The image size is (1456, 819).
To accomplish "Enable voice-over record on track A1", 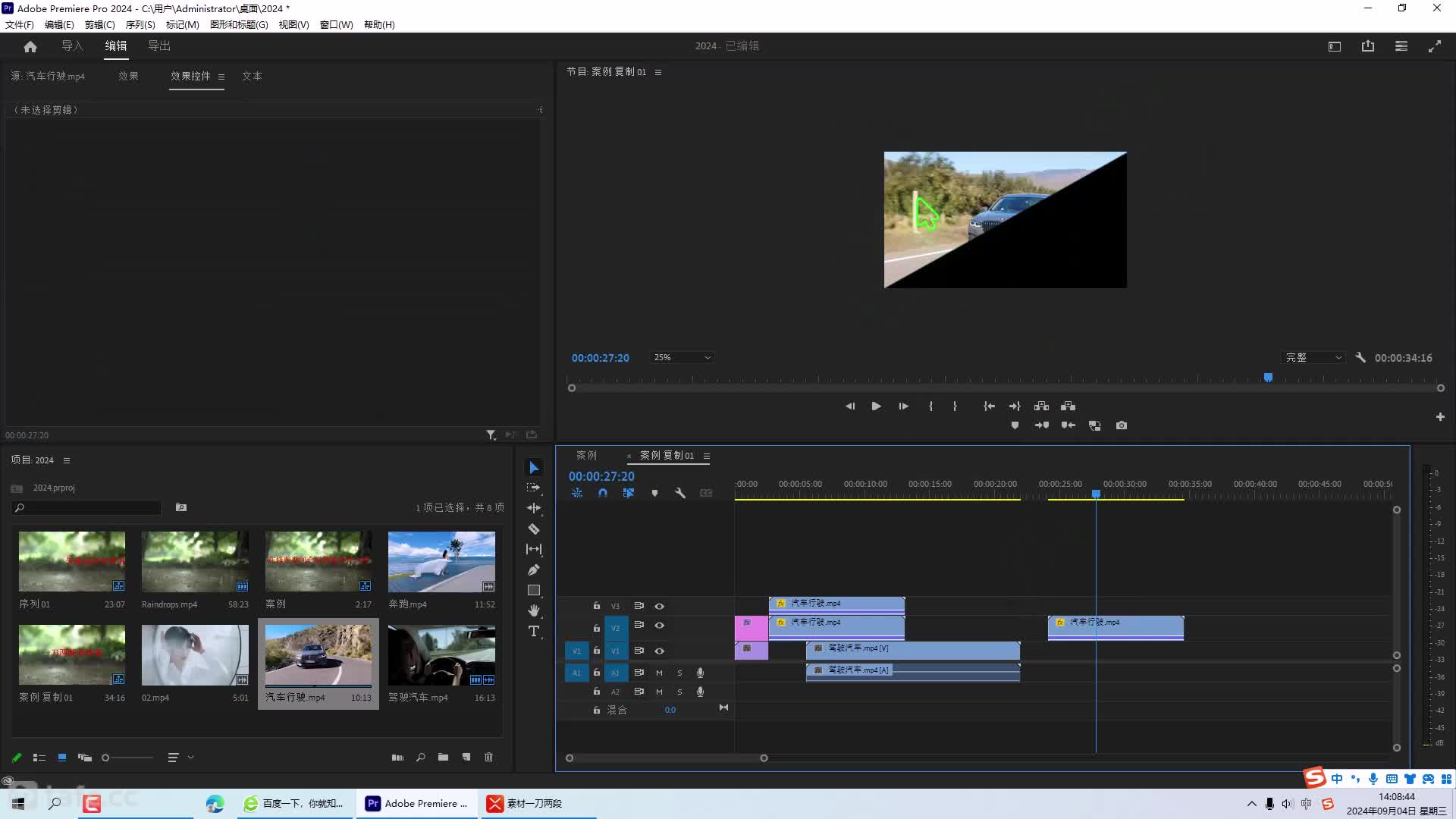I will pyautogui.click(x=700, y=673).
